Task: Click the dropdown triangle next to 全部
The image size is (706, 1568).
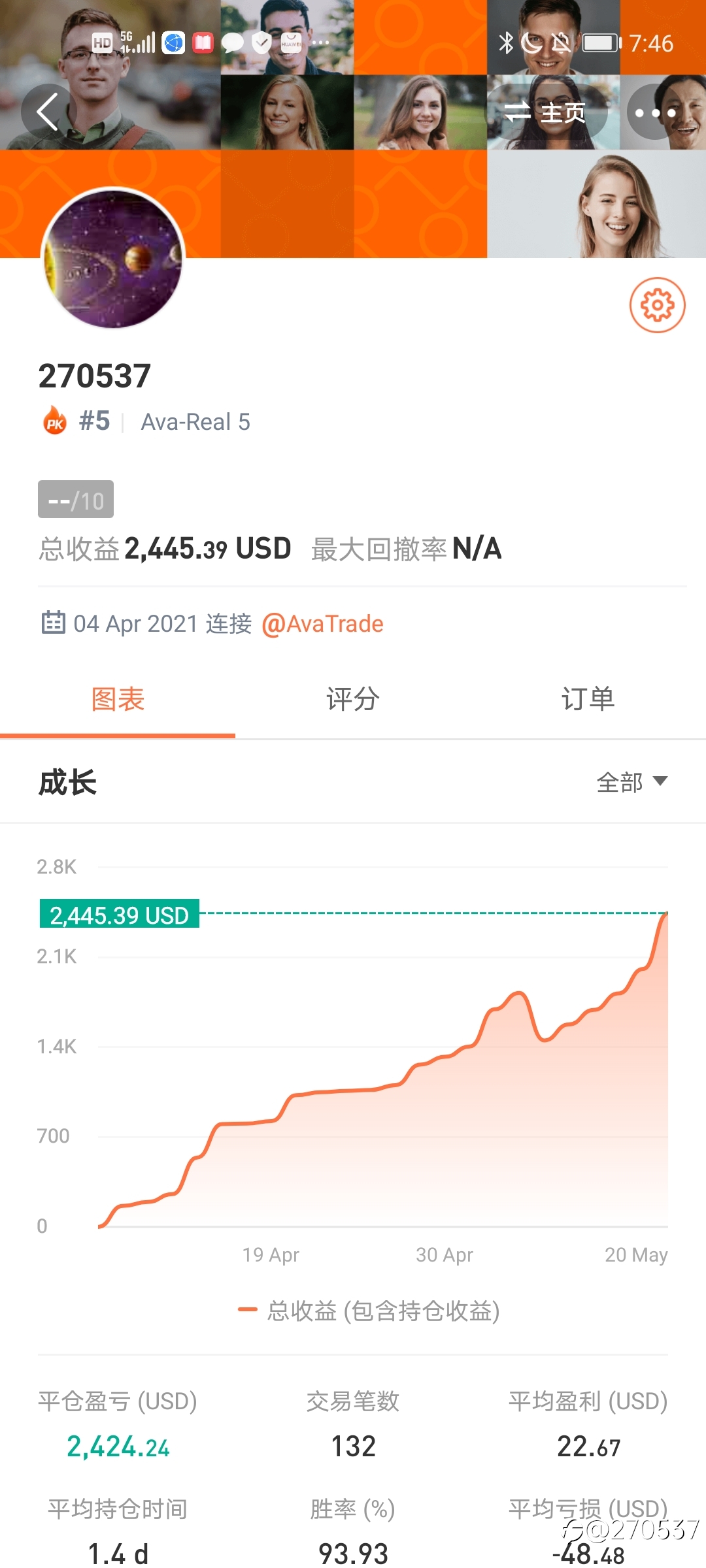Action: coord(660,781)
